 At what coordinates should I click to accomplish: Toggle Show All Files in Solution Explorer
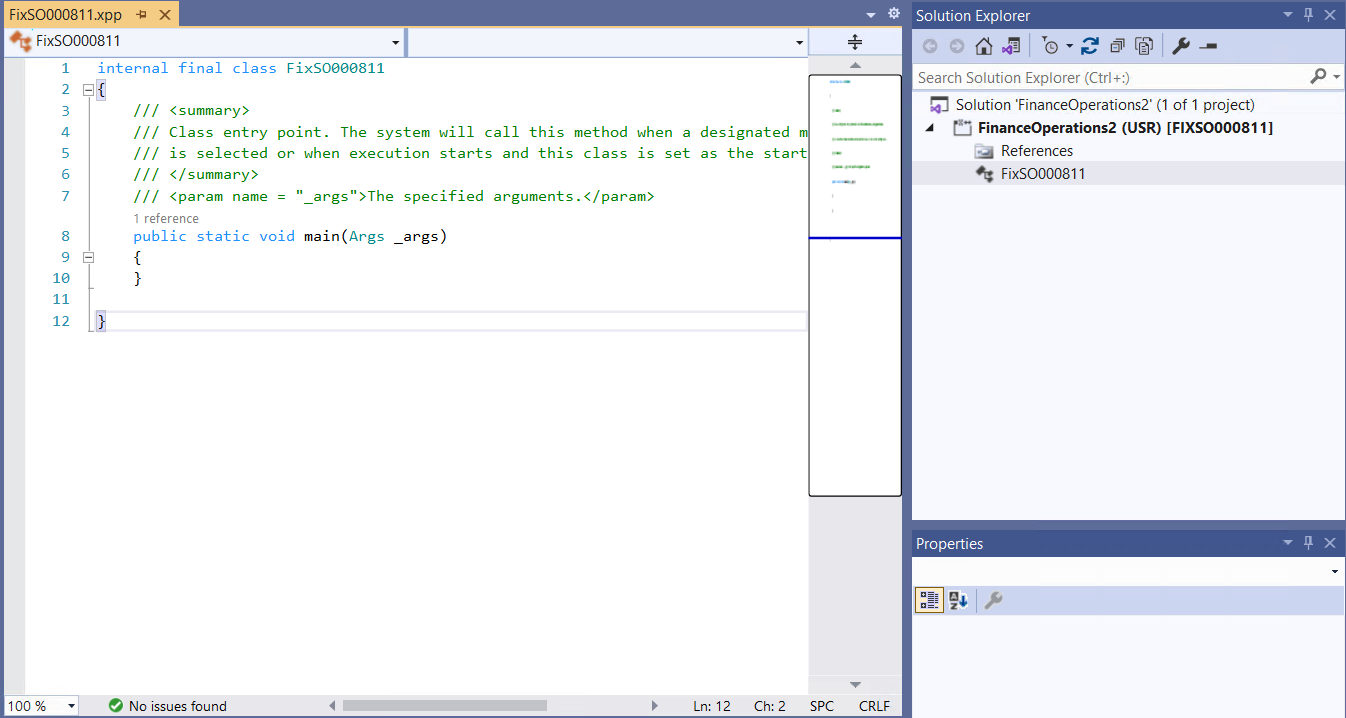click(1144, 46)
